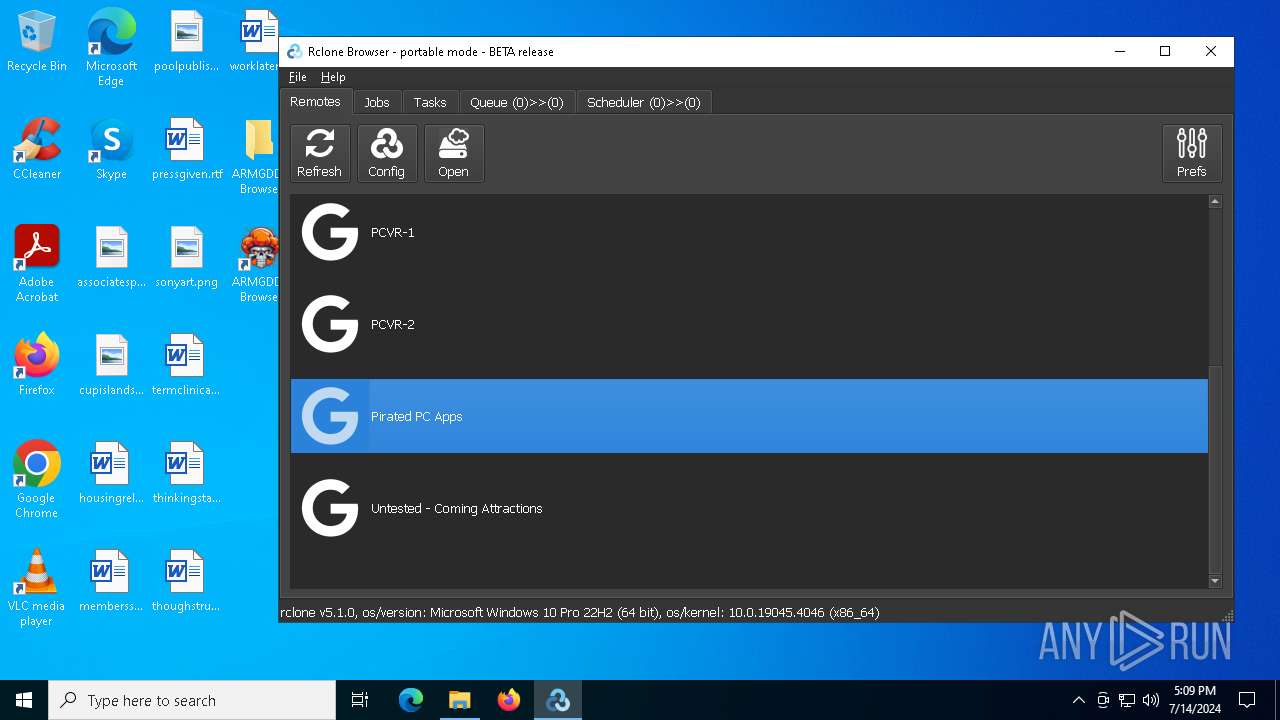Click the Rclone Browser taskbar icon
Screen dimensions: 1280x720
(x=558, y=700)
